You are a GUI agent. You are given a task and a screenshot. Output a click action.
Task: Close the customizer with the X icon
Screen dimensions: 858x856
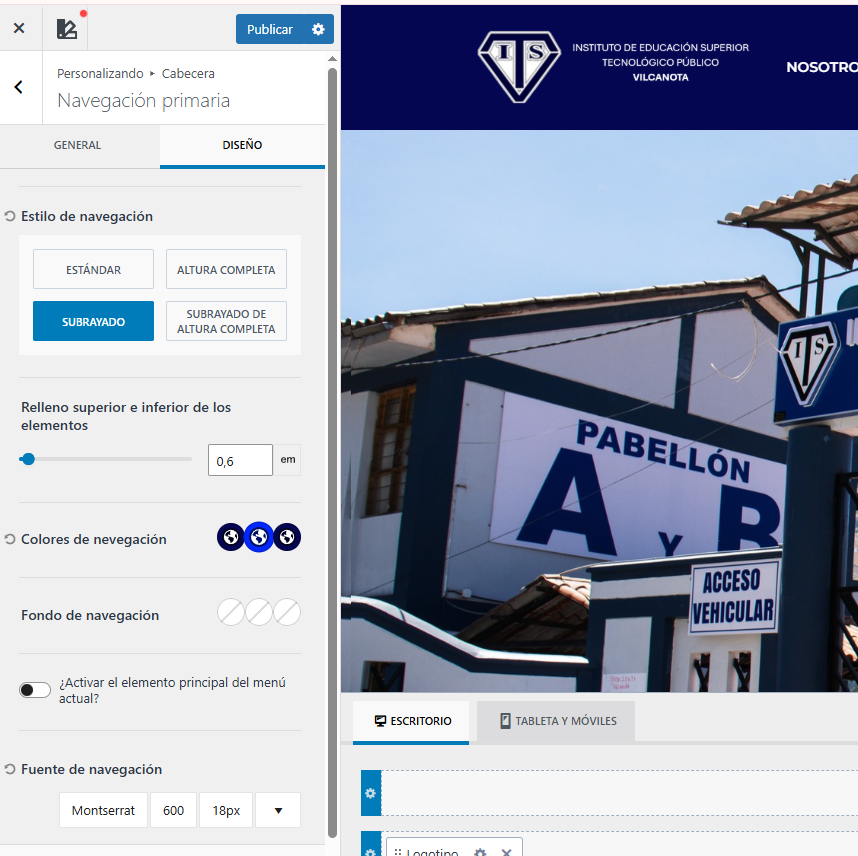coord(19,29)
